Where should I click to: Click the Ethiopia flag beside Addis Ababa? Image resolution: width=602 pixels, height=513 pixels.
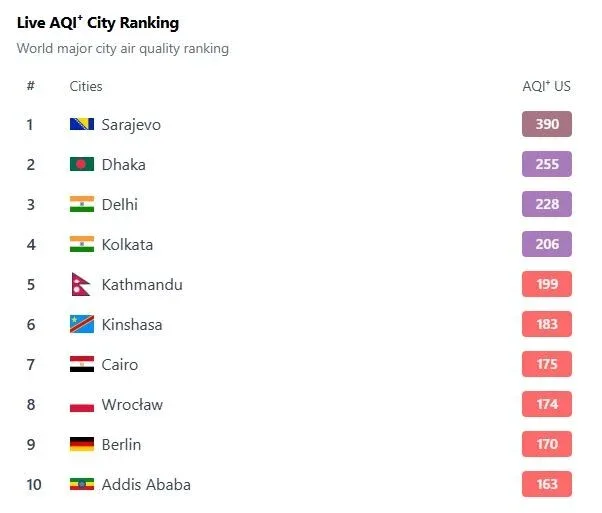click(81, 484)
